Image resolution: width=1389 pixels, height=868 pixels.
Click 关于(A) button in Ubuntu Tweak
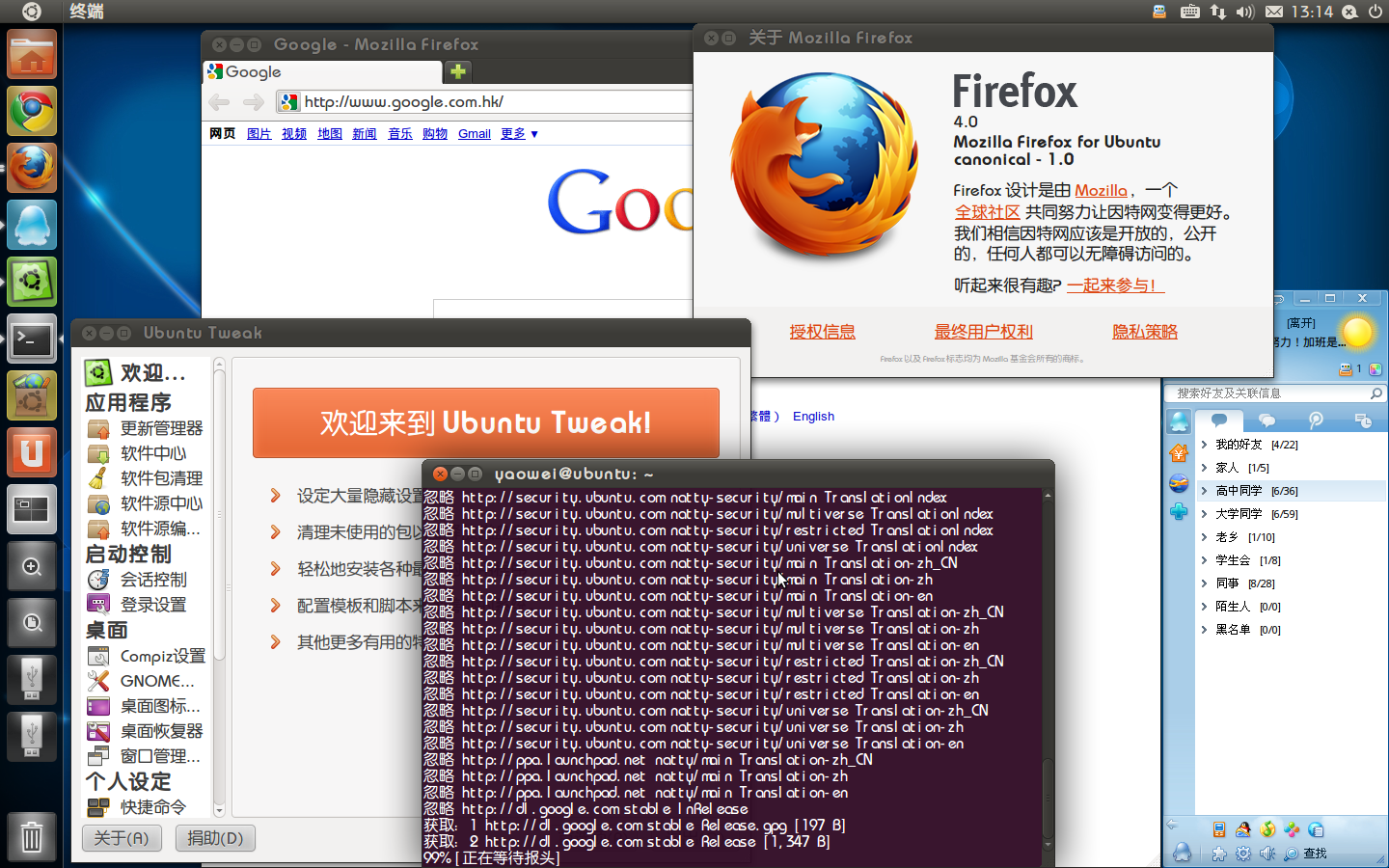coord(121,838)
